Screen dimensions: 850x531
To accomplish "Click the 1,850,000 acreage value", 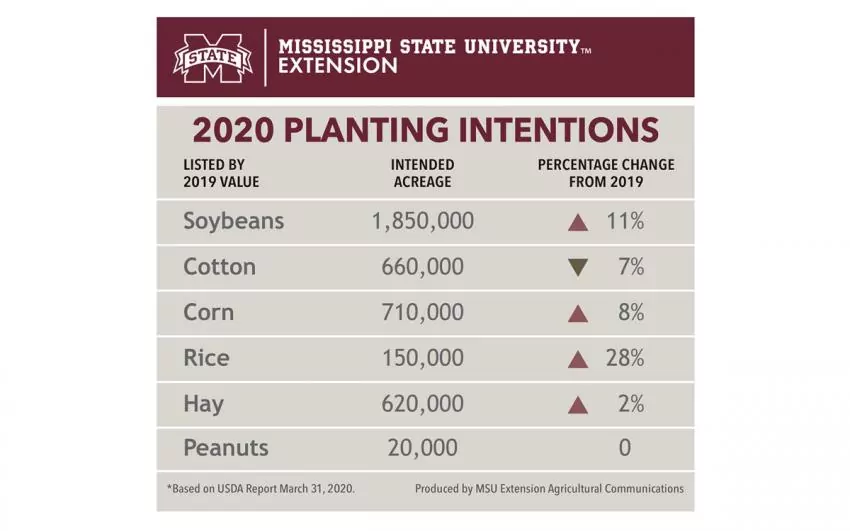I will tap(422, 221).
